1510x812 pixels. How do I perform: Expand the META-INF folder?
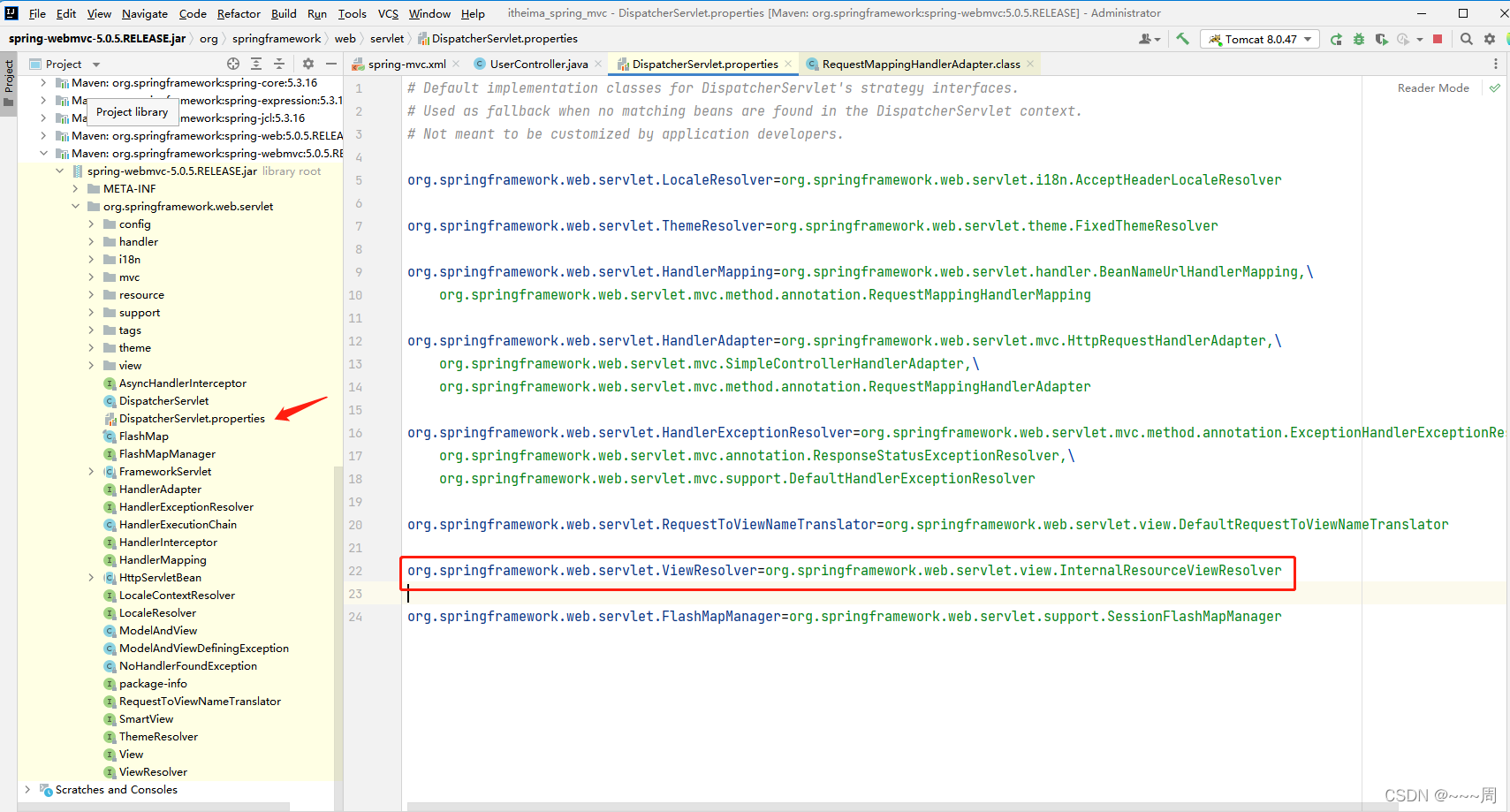(x=75, y=189)
